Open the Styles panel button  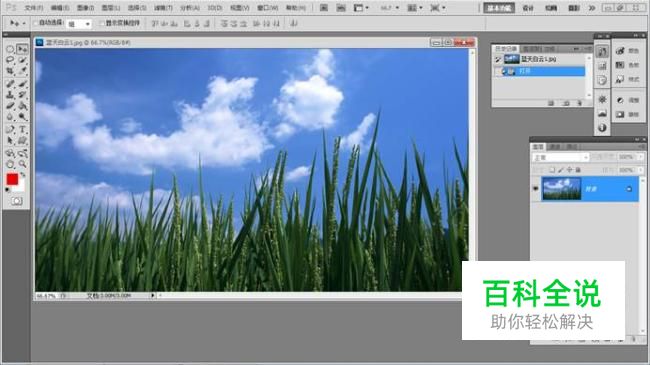(628, 79)
